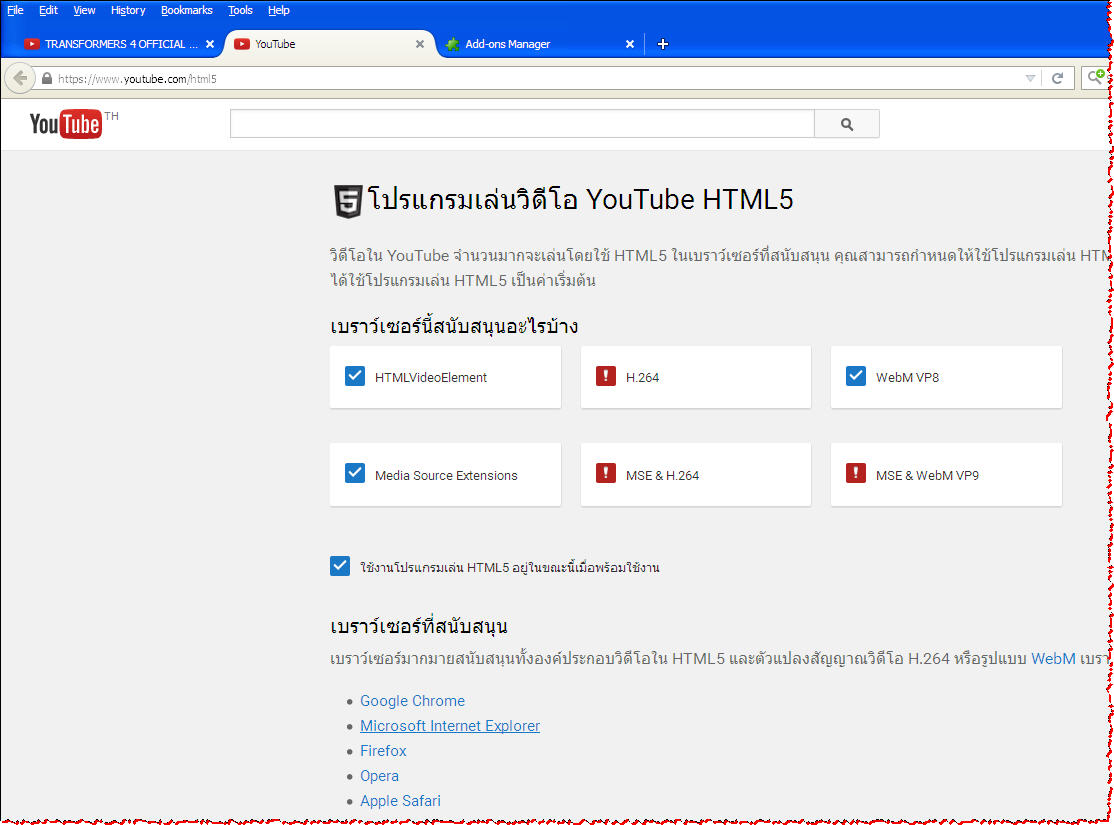Open the Help menu
Viewport: 1114px width, 825px height.
(x=278, y=10)
